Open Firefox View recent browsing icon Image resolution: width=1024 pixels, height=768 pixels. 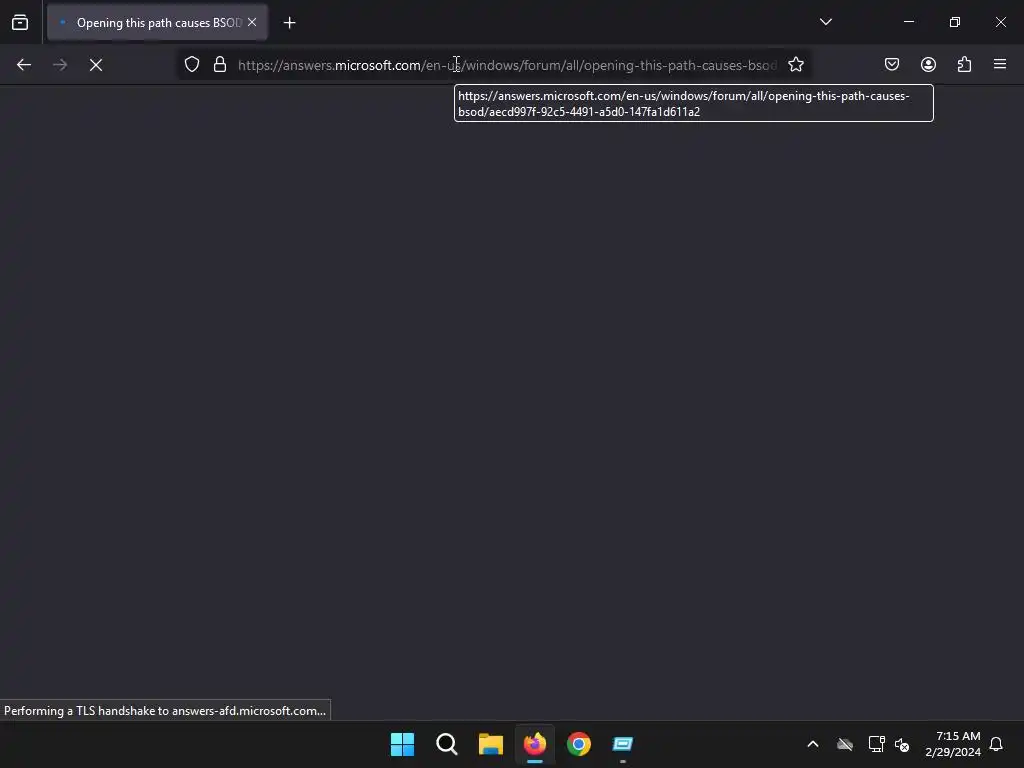20,22
